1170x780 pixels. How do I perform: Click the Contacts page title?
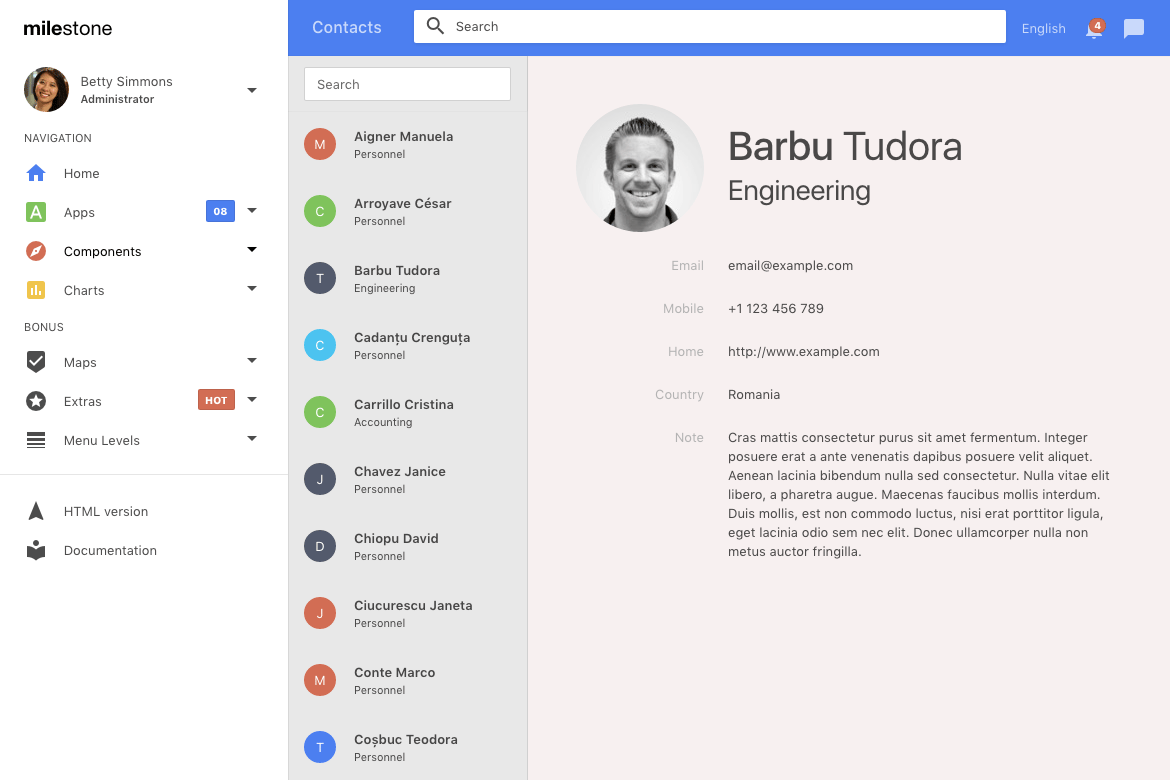[x=347, y=28]
